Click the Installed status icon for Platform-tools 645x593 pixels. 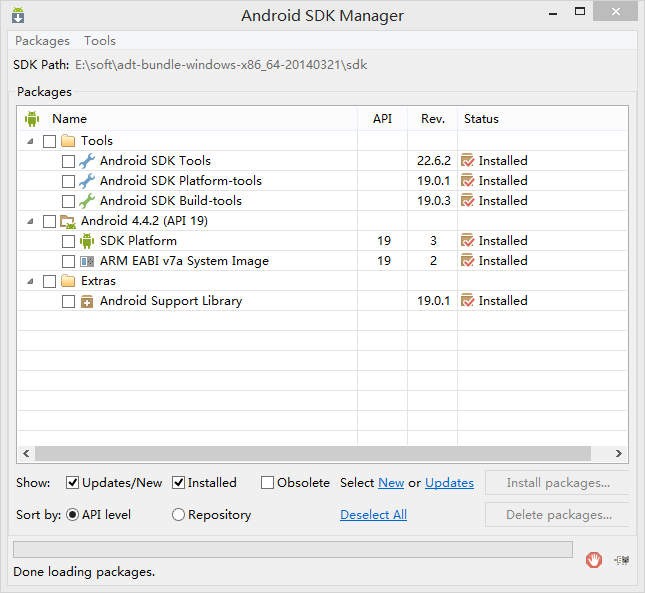point(468,181)
